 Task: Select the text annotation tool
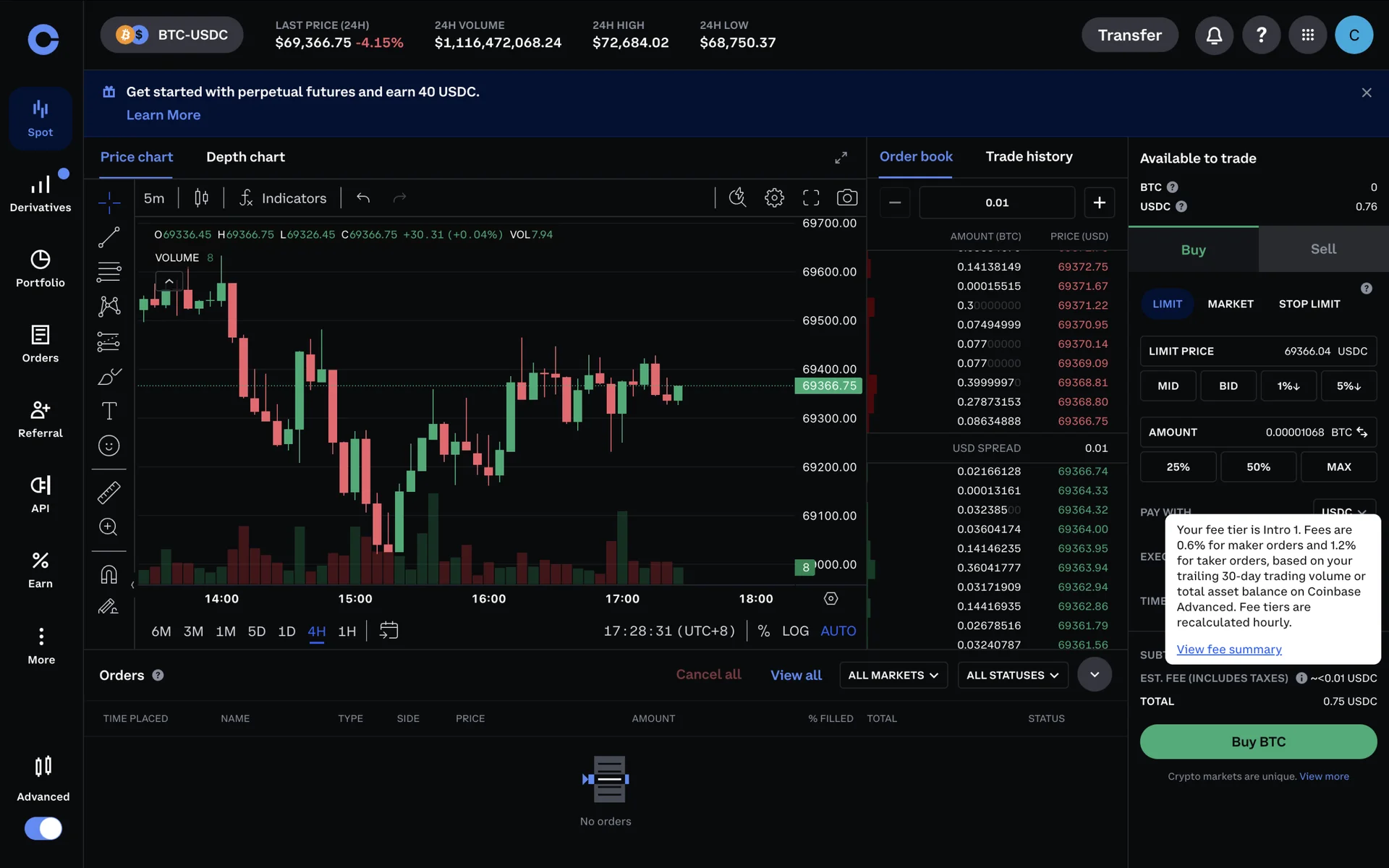tap(109, 411)
